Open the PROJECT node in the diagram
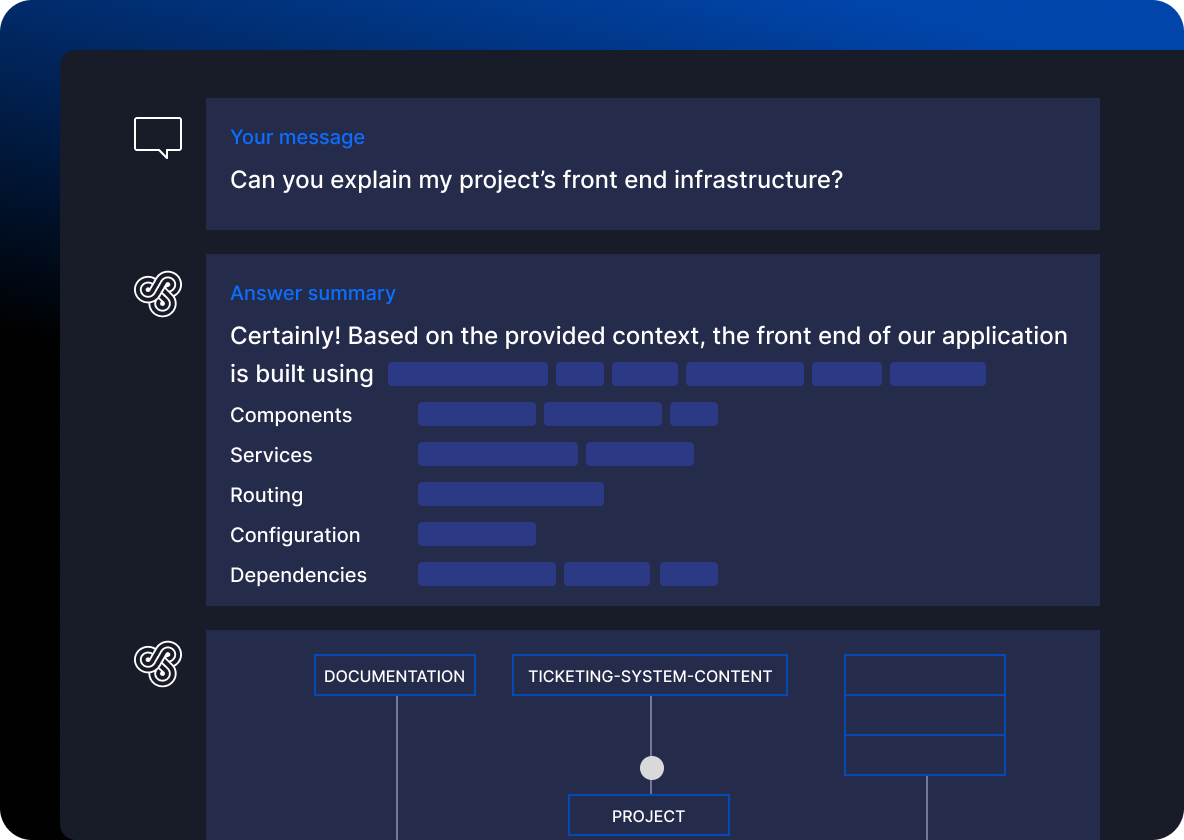 pyautogui.click(x=648, y=816)
